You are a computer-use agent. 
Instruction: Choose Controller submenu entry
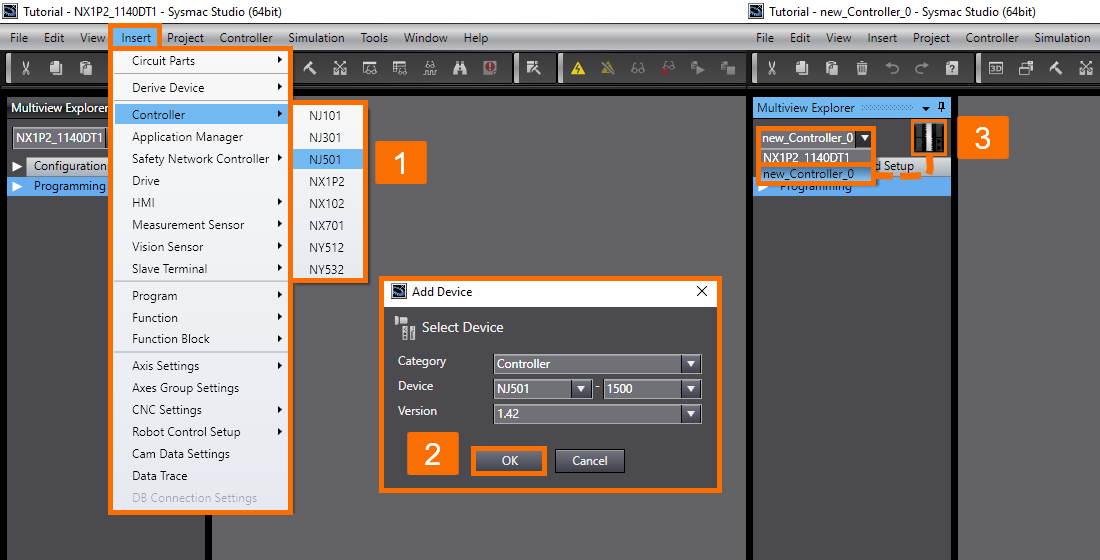pyautogui.click(x=201, y=114)
